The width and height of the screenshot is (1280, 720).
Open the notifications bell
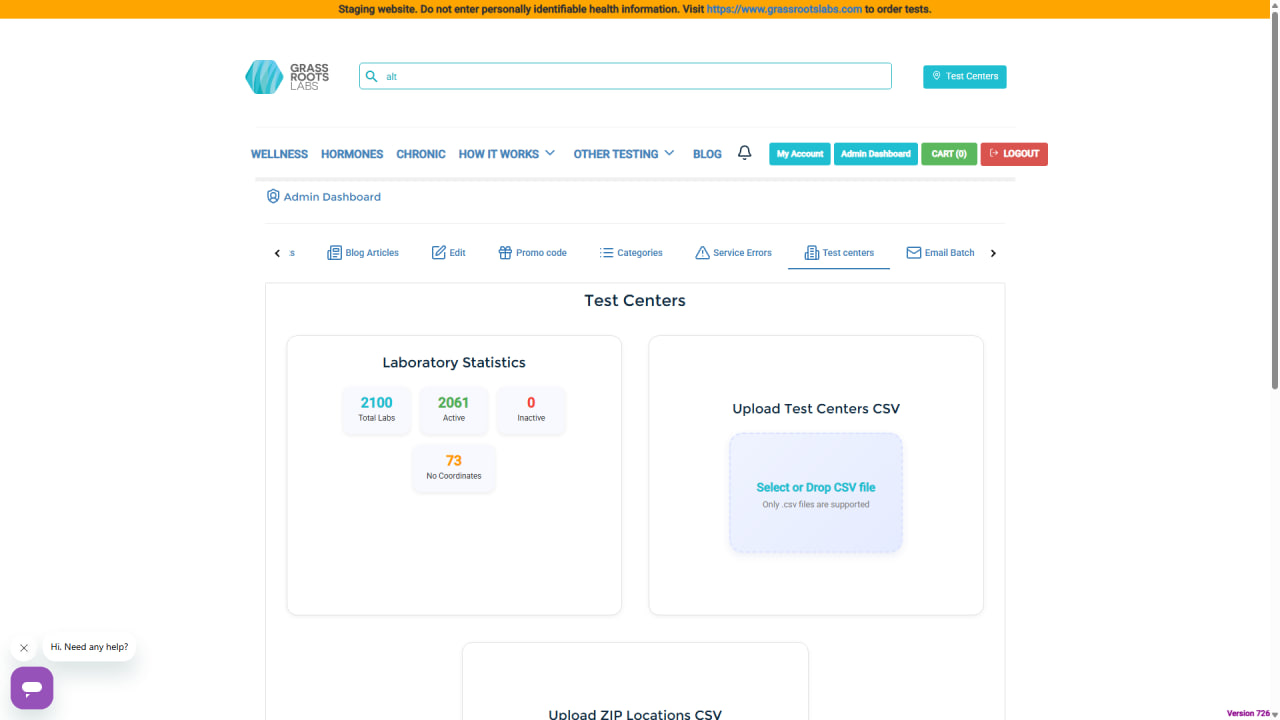click(744, 153)
